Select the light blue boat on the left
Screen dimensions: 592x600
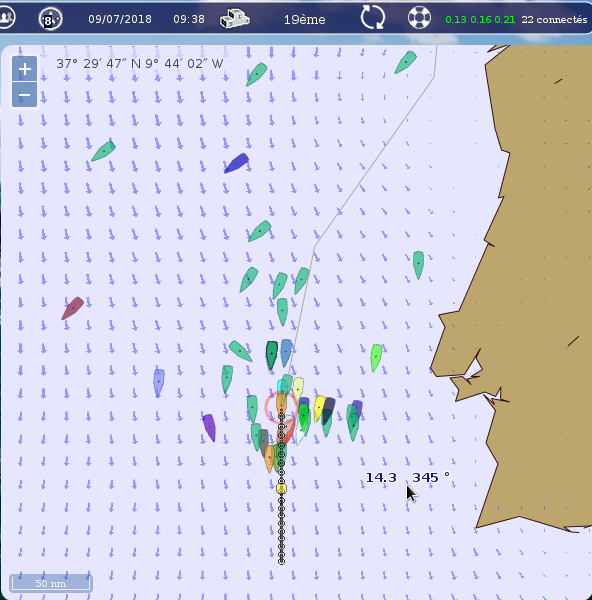159,383
